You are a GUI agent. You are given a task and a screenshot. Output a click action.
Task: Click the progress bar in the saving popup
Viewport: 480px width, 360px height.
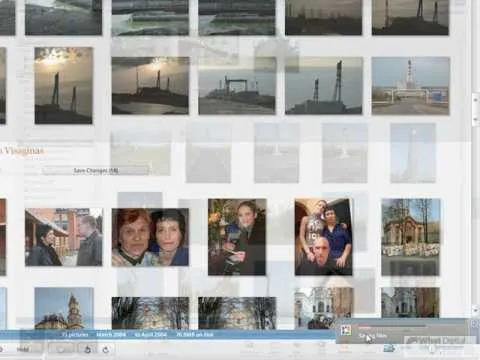392,327
